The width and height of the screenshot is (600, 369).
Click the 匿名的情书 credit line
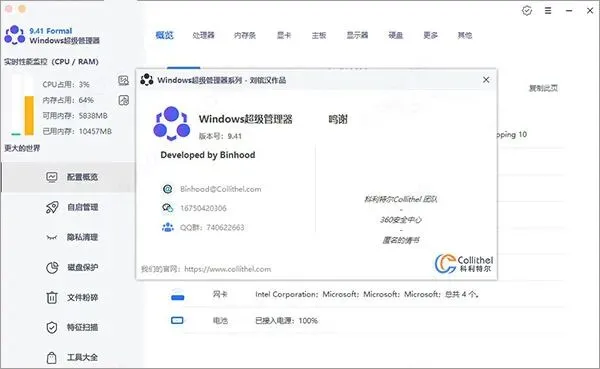pos(401,240)
